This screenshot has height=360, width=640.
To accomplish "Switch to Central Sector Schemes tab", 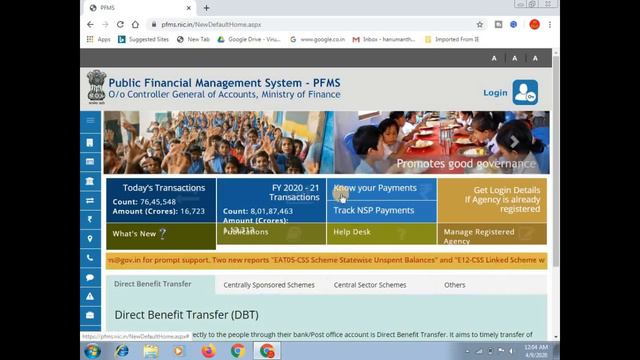I will 370,285.
